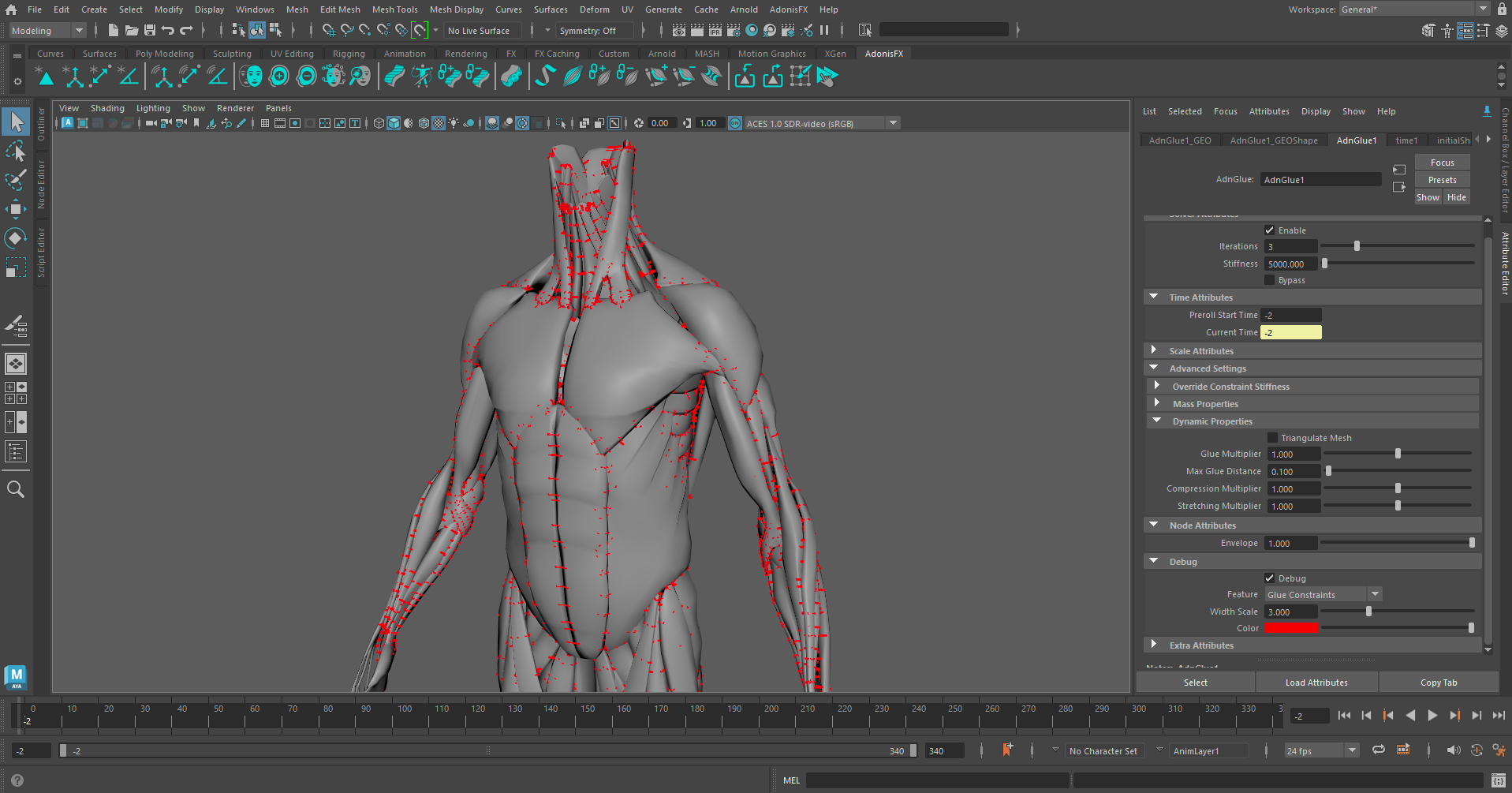Screen dimensions: 1512x793
Task: Click the Load Attributes button
Action: click(x=1316, y=683)
